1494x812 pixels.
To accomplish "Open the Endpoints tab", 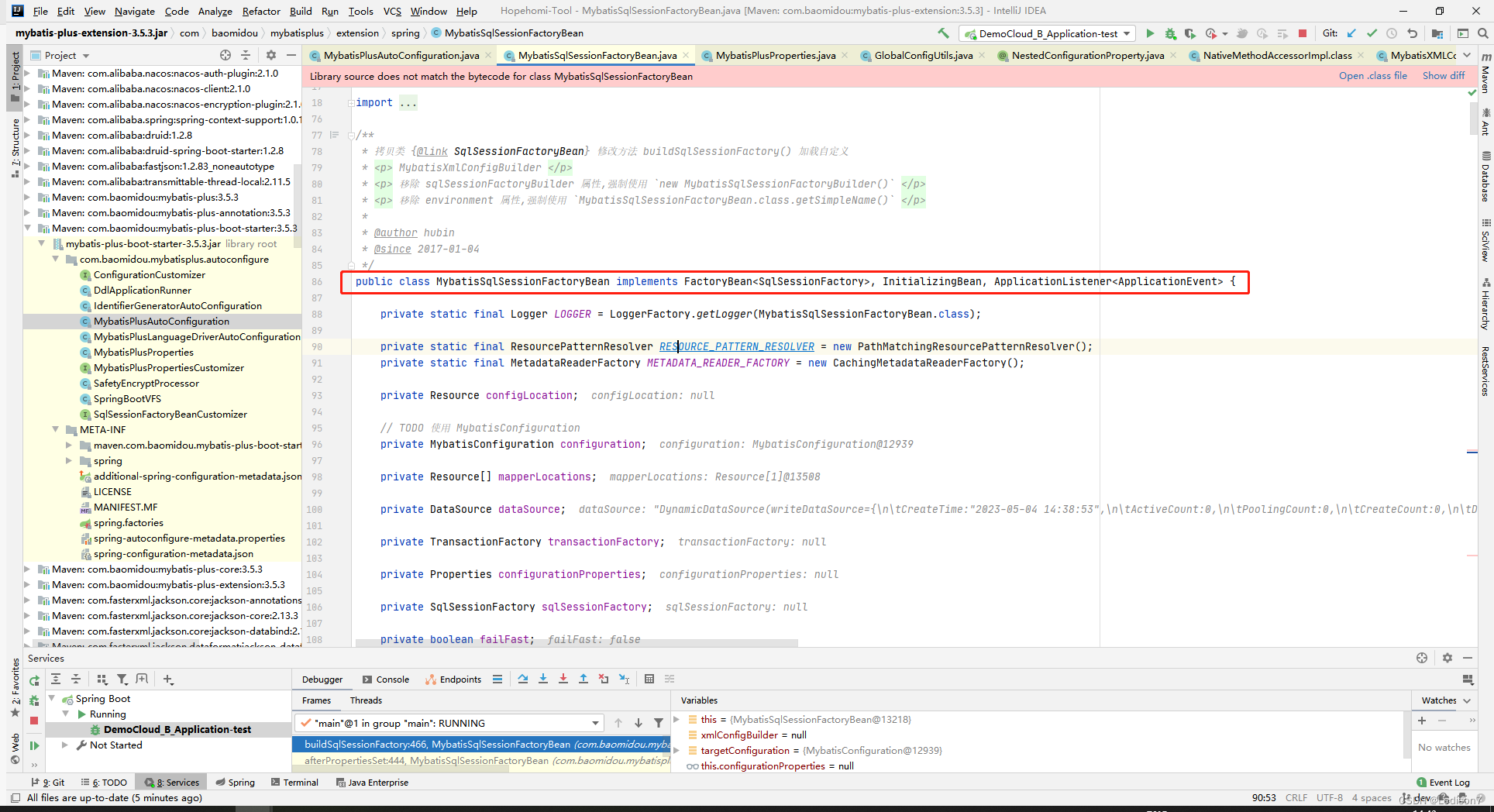I will (453, 679).
